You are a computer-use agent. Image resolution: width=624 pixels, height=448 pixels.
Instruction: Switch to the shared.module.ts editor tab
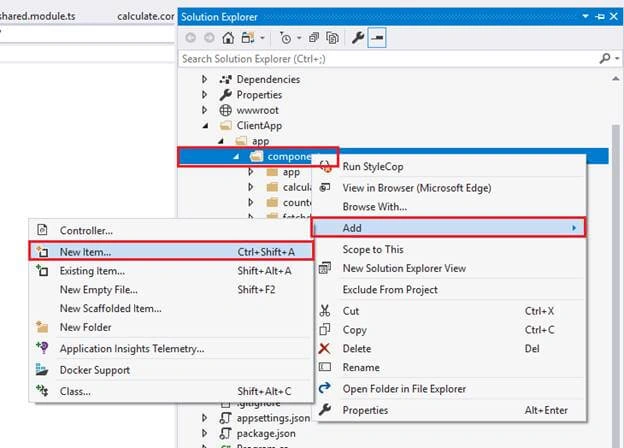(x=37, y=16)
